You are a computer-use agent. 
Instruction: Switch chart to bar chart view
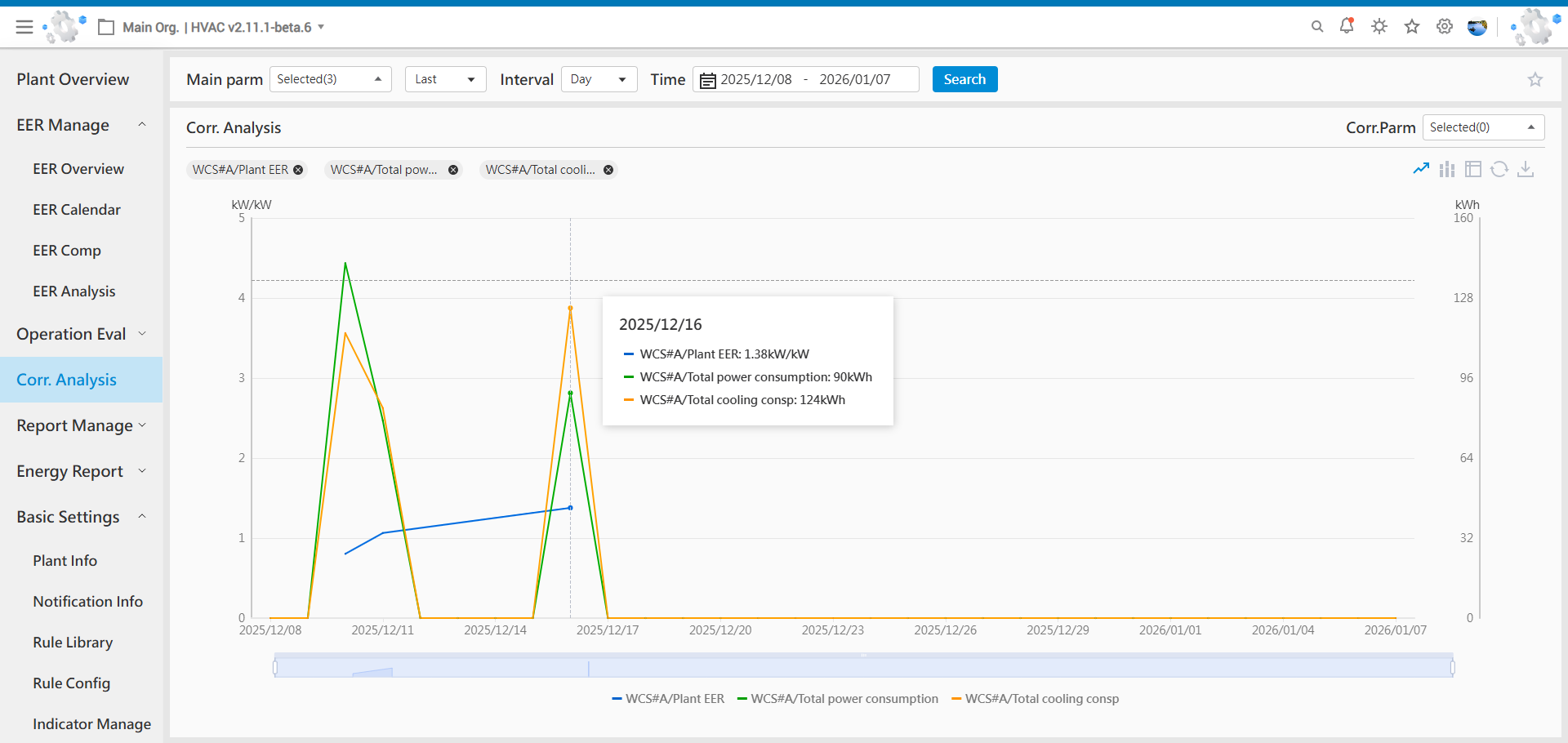(1447, 169)
